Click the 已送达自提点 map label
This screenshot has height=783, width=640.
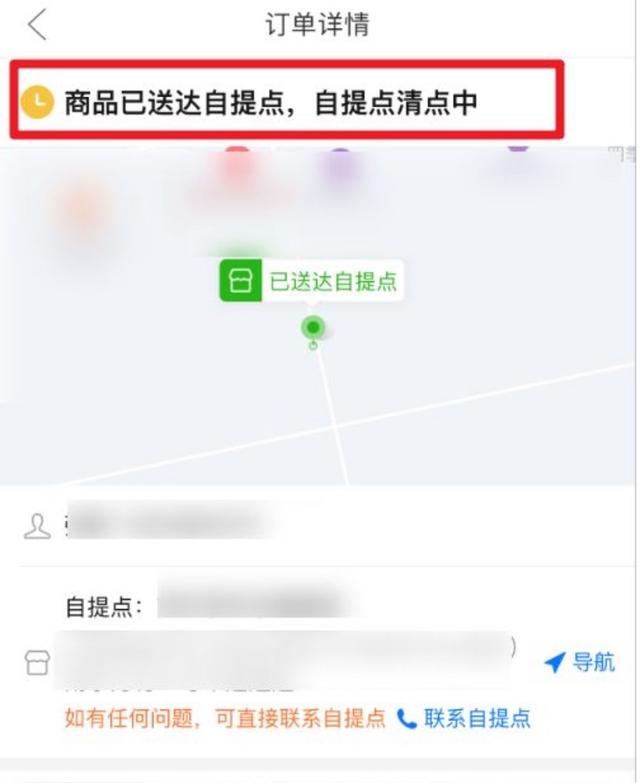coord(333,281)
